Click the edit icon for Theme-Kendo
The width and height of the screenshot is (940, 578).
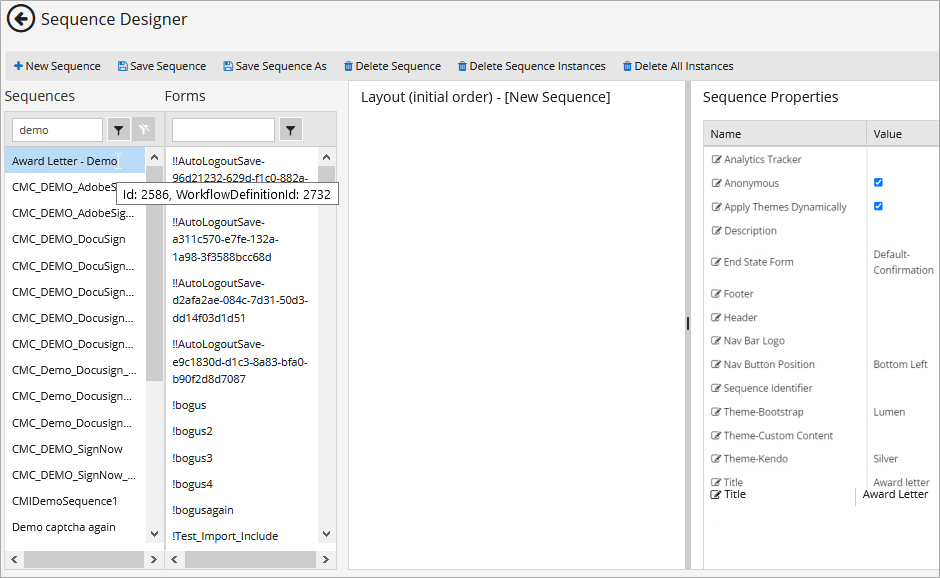pyautogui.click(x=716, y=459)
